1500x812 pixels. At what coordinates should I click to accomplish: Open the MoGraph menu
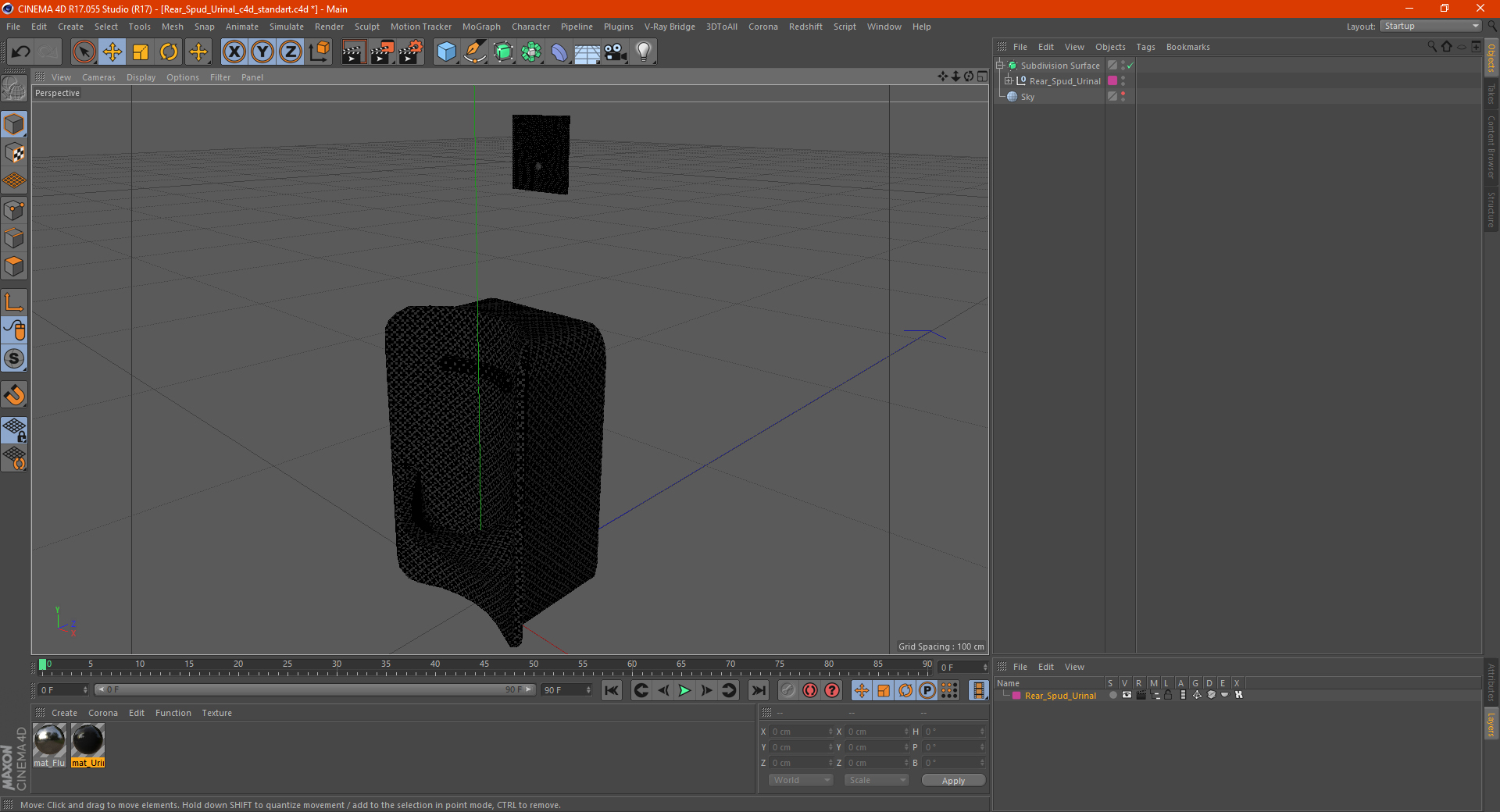[481, 27]
